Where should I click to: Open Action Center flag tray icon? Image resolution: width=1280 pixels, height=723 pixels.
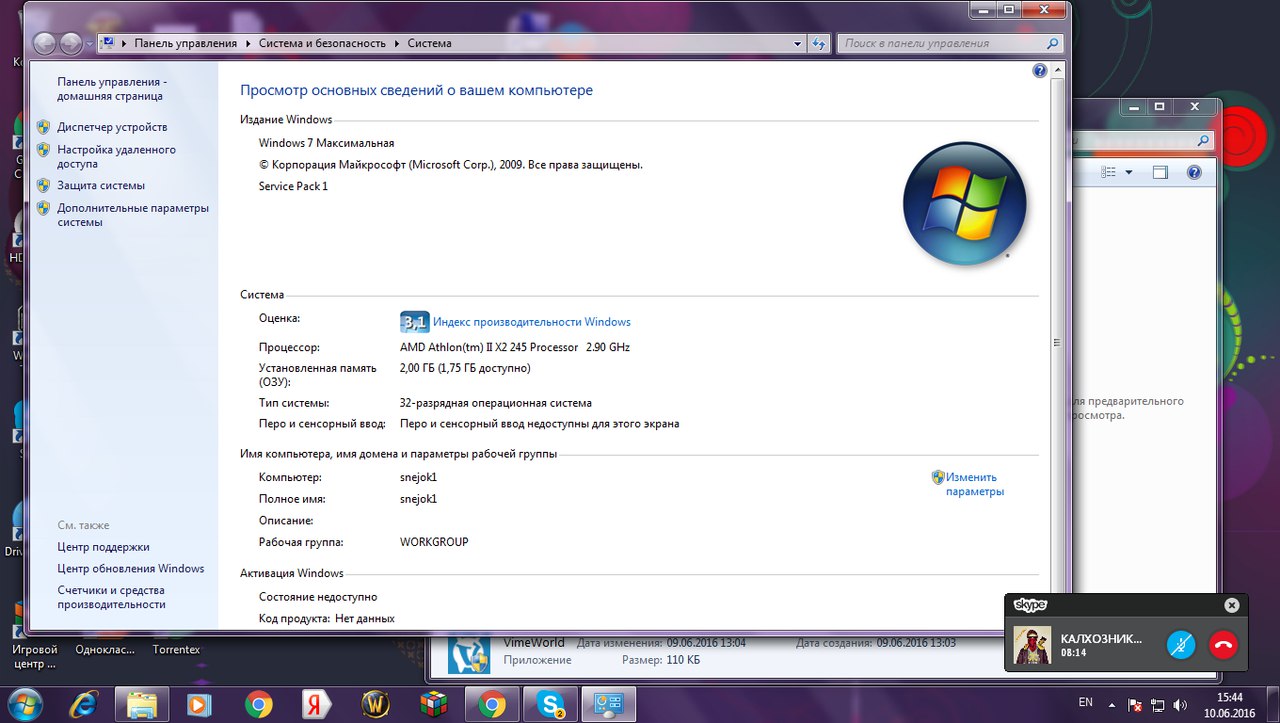click(x=1137, y=705)
